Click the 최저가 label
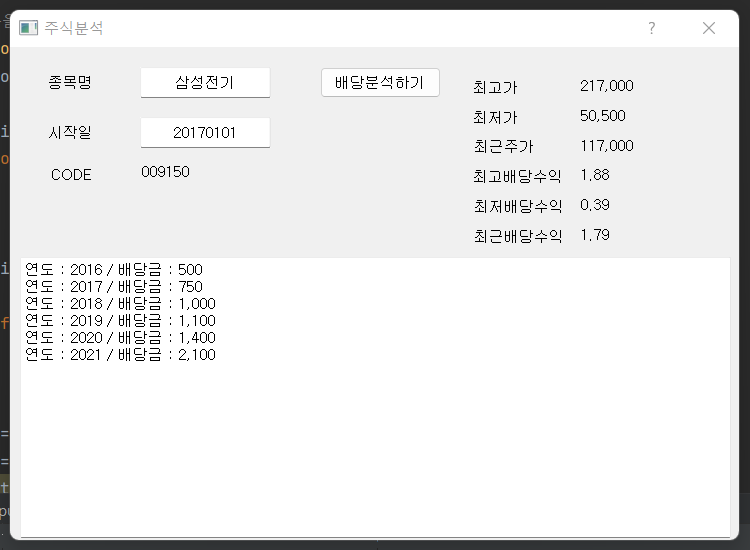The image size is (750, 550). pyautogui.click(x=495, y=117)
